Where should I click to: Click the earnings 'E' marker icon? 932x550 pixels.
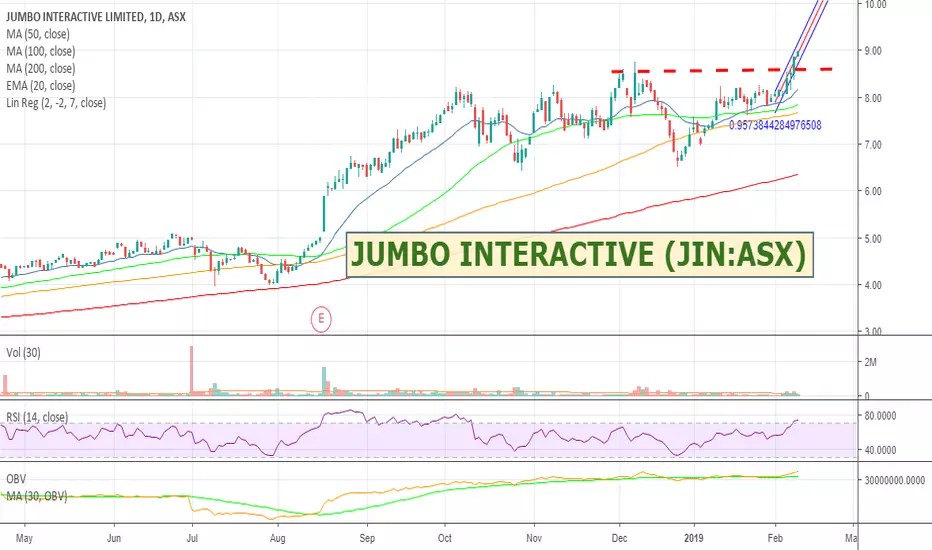pyautogui.click(x=321, y=319)
